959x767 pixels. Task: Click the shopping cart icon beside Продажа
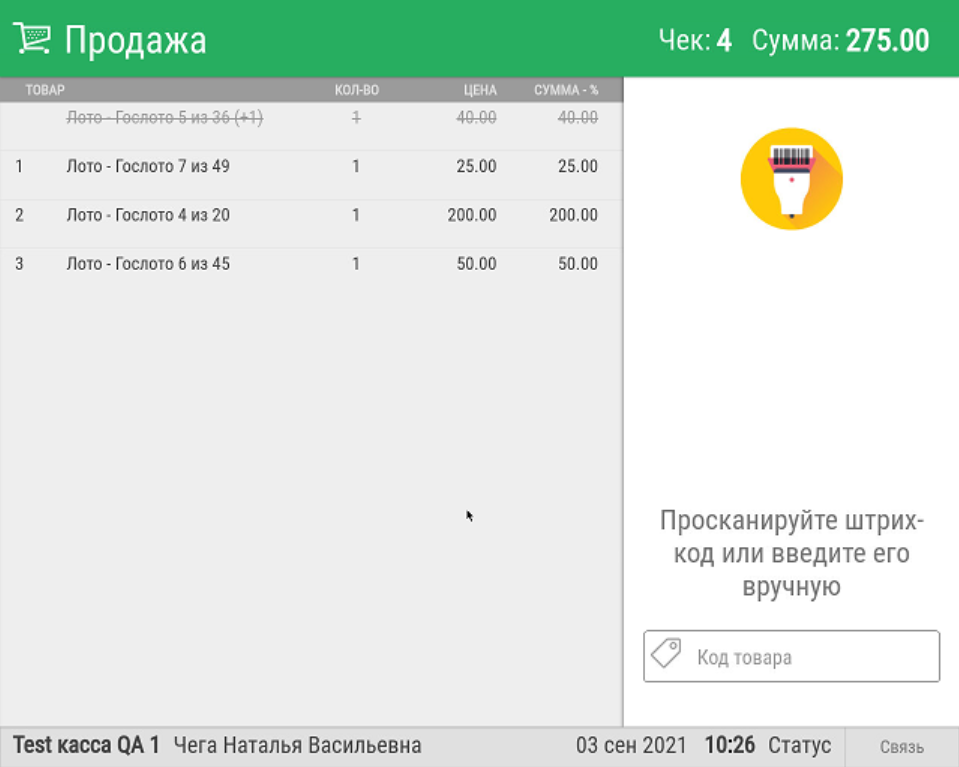click(32, 39)
